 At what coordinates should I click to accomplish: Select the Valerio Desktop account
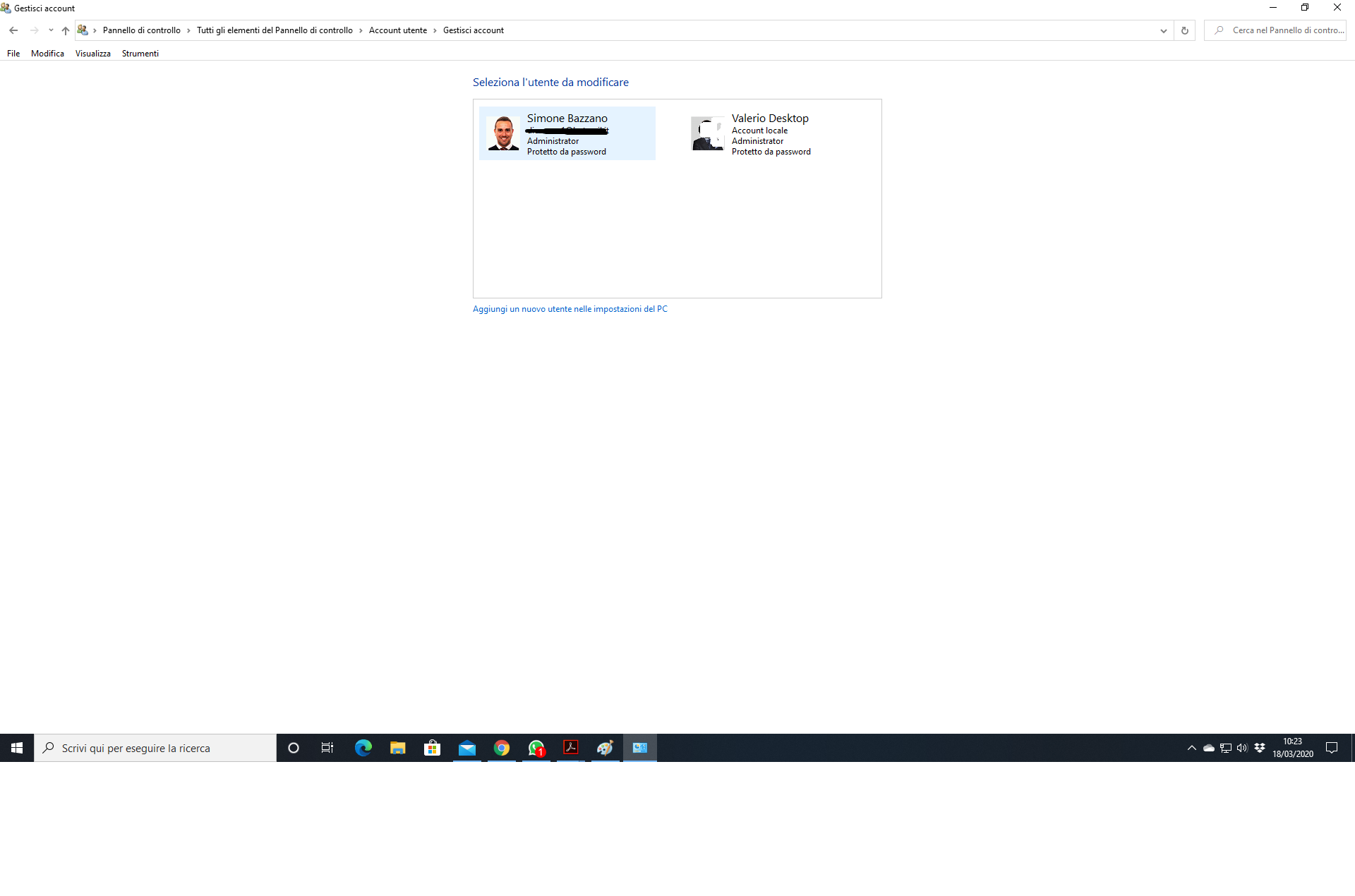769,133
